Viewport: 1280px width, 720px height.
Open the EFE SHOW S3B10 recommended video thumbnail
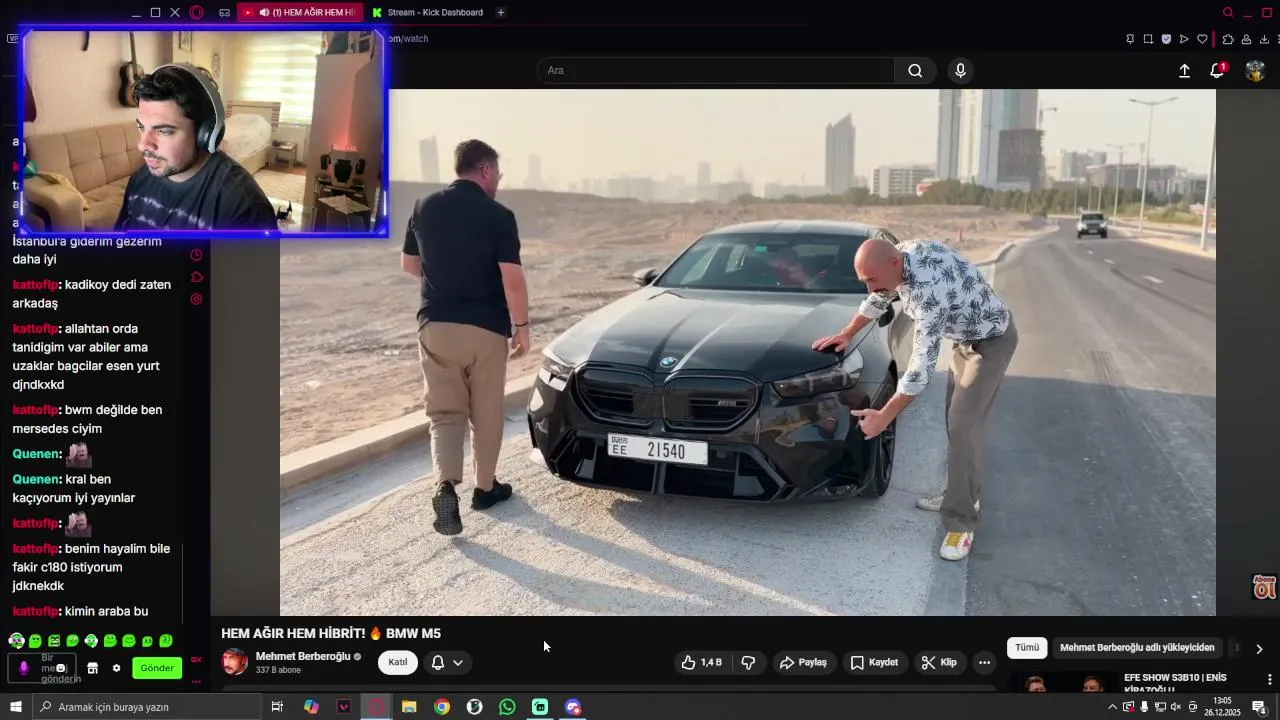[1063, 684]
